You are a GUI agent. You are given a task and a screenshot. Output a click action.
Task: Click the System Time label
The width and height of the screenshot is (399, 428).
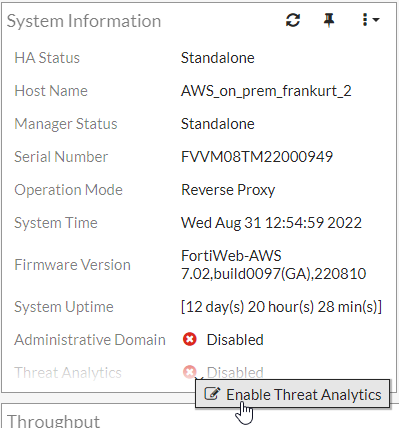click(56, 223)
